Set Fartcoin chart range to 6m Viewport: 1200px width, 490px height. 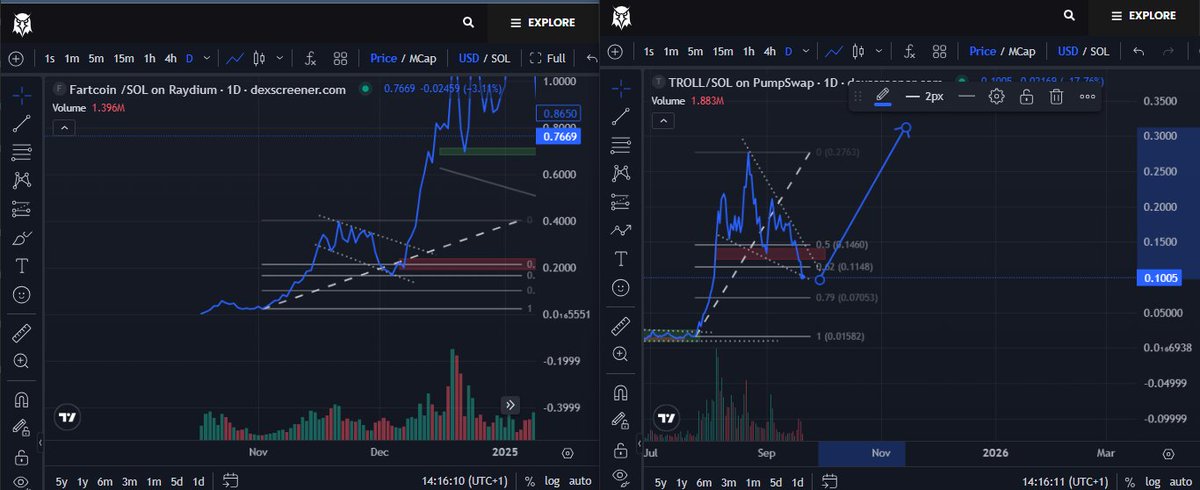[104, 481]
